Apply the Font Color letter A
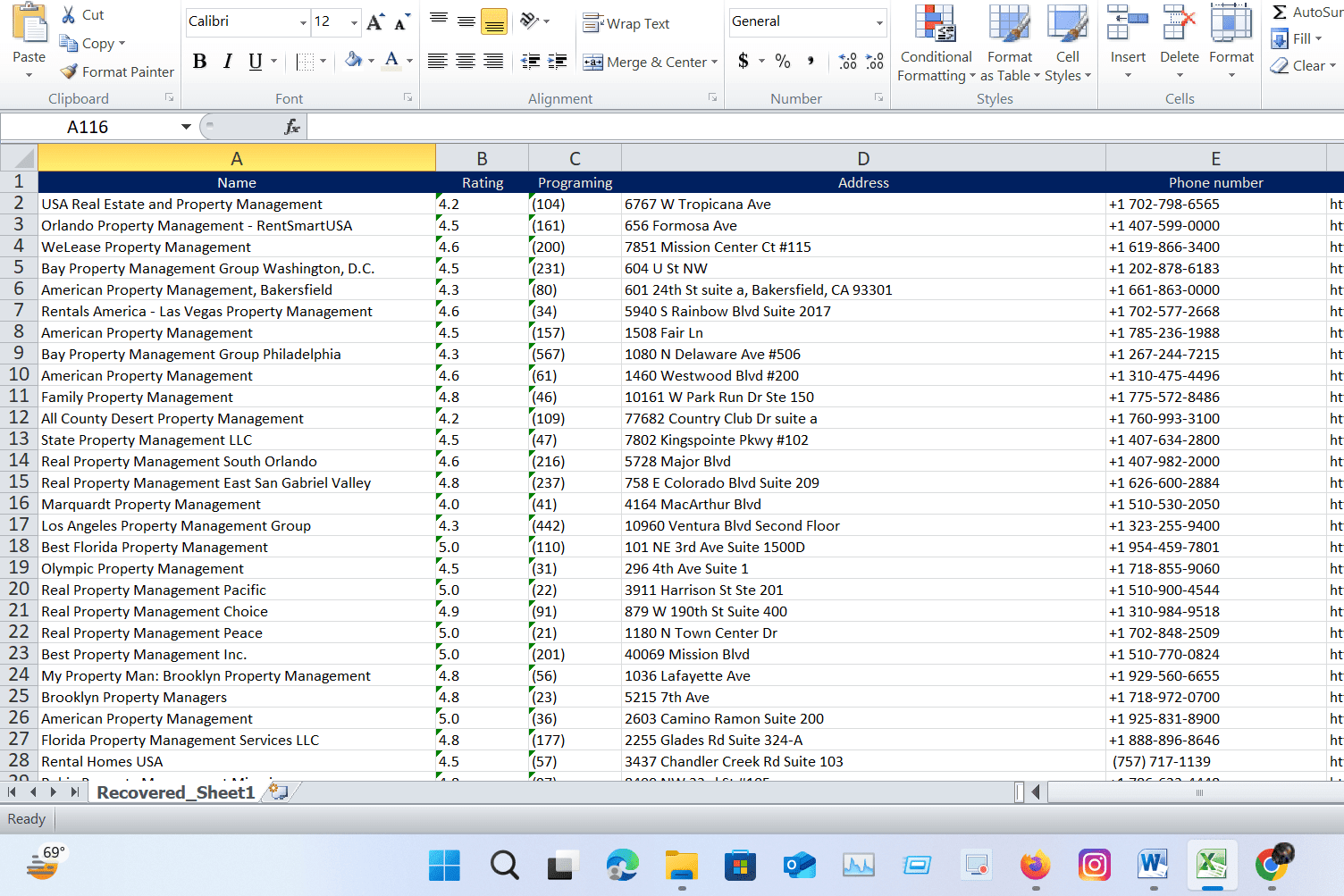 point(391,60)
